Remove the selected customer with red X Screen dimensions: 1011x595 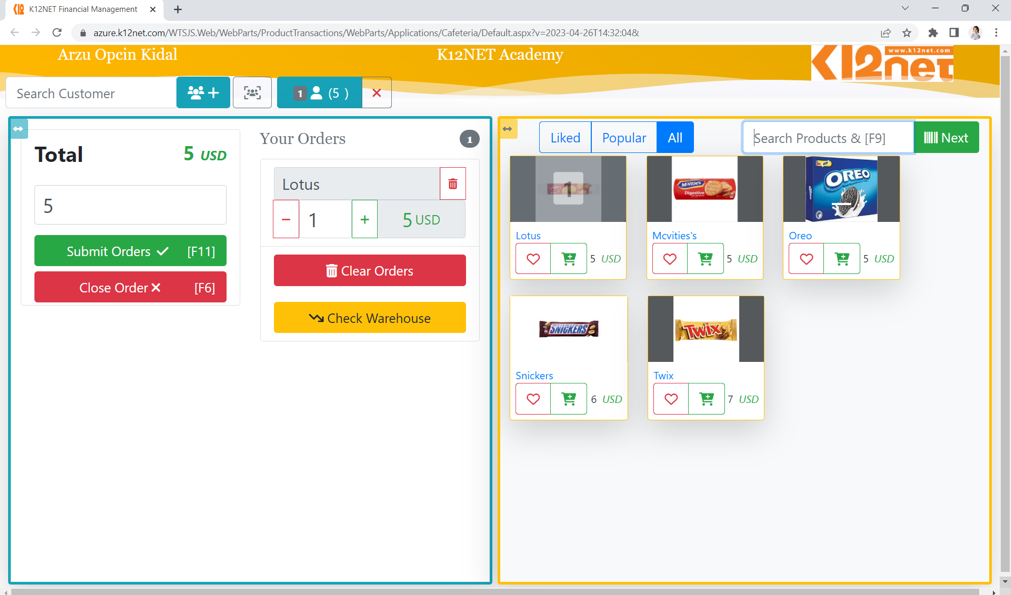[376, 93]
